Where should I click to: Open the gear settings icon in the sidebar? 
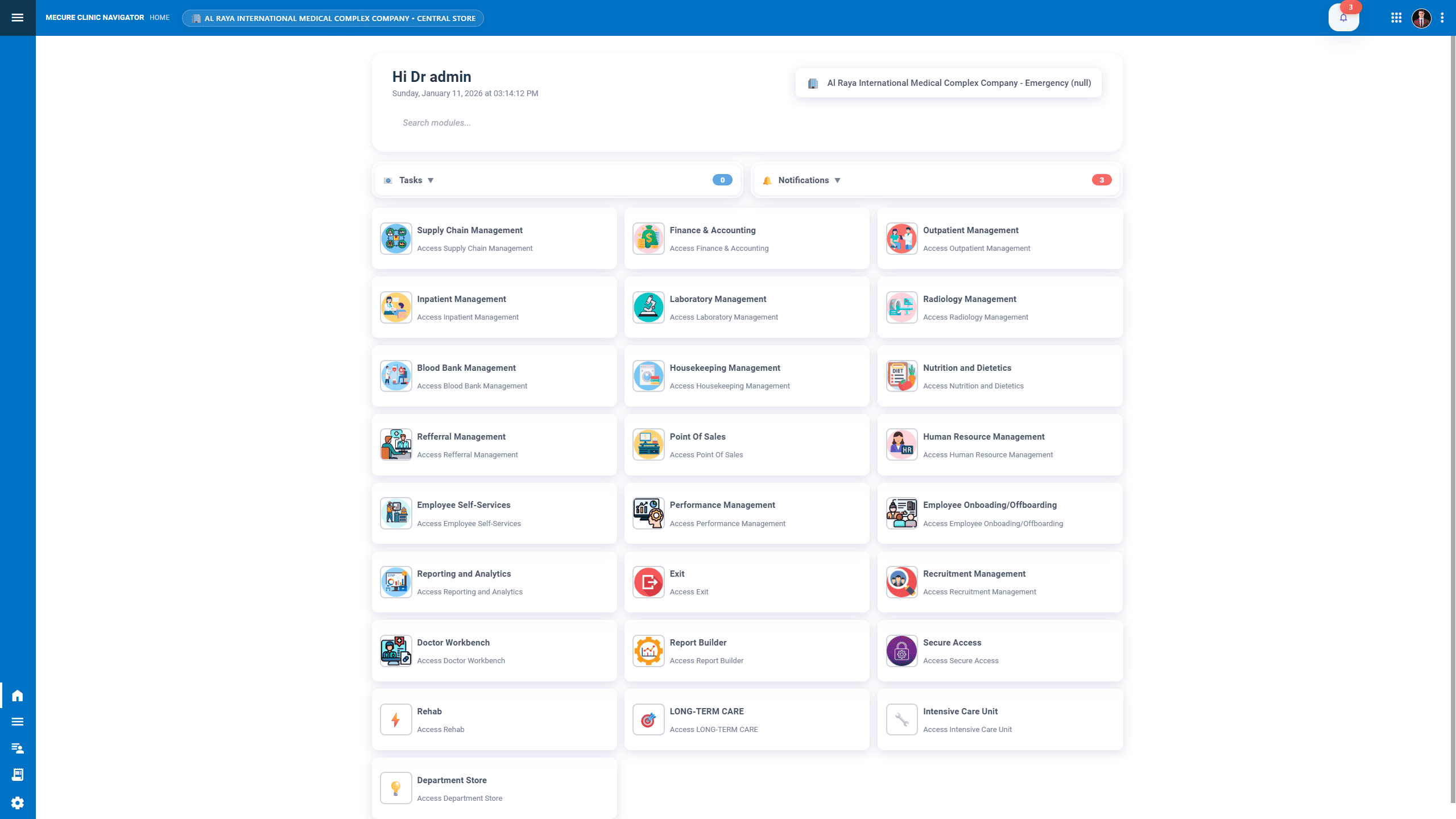pos(18,803)
